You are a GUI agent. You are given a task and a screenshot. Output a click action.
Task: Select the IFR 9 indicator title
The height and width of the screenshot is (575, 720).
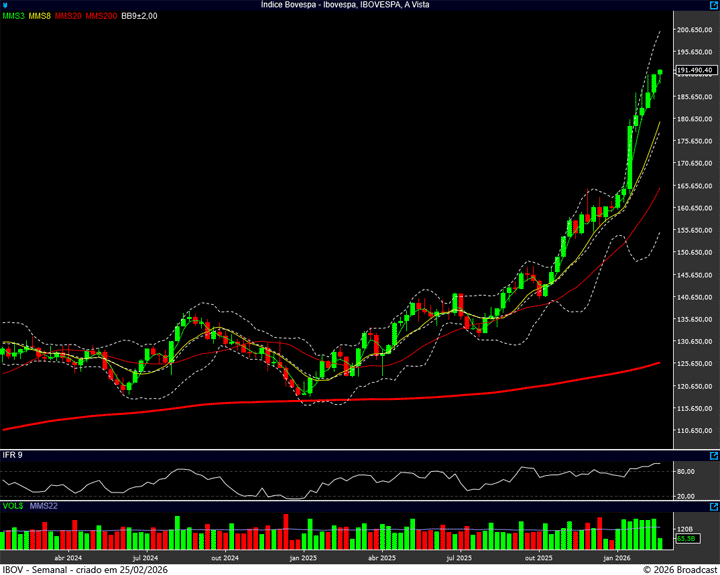(x=13, y=455)
